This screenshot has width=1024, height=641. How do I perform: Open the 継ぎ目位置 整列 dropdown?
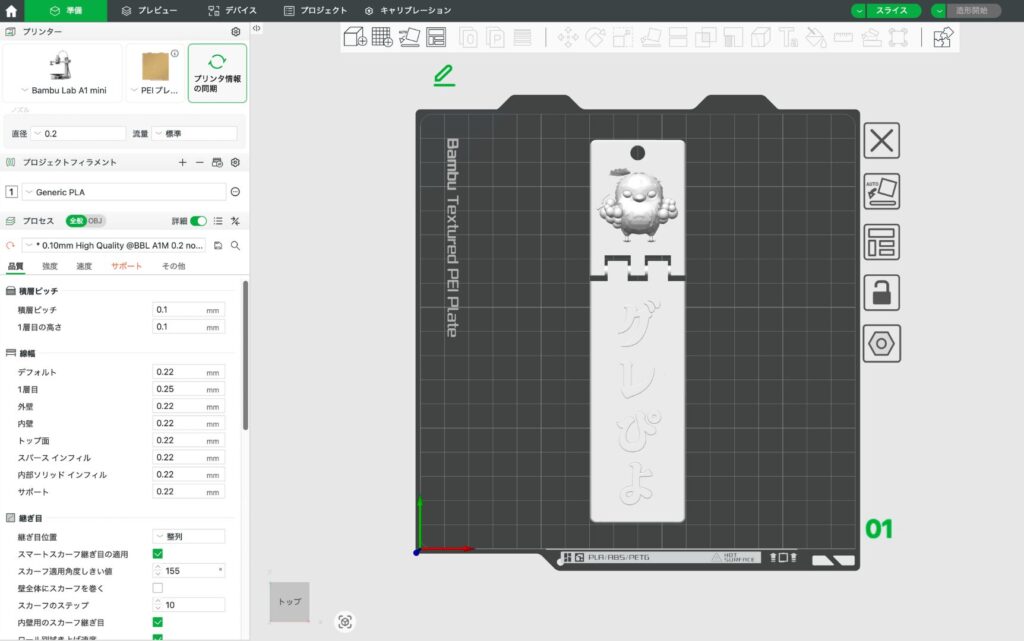point(189,537)
